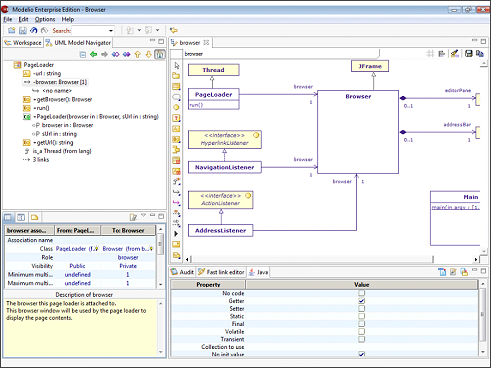Open dropdown arrow next to first grayed toolbar icon
This screenshot has height=368, width=491.
(139, 30)
